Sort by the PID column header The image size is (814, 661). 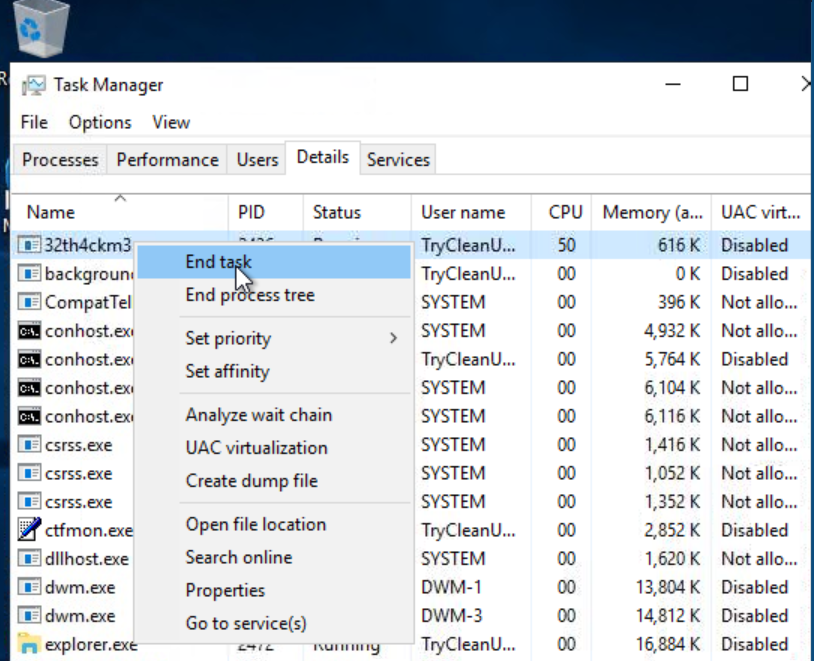point(266,212)
